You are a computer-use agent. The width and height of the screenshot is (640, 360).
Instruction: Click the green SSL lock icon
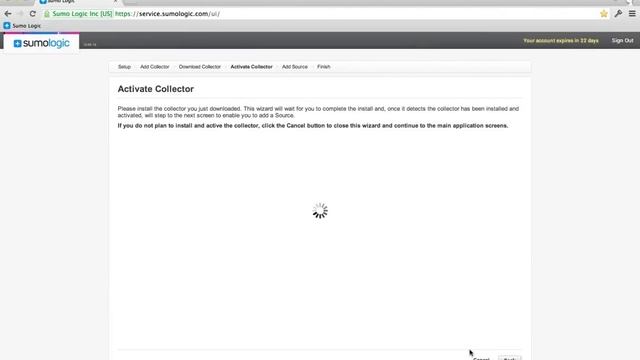[47, 14]
